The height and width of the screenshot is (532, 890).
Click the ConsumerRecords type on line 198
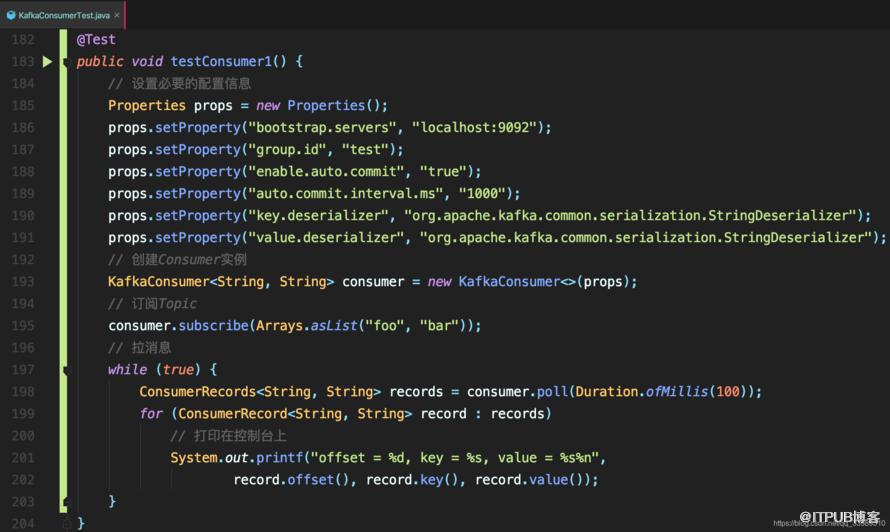(198, 392)
